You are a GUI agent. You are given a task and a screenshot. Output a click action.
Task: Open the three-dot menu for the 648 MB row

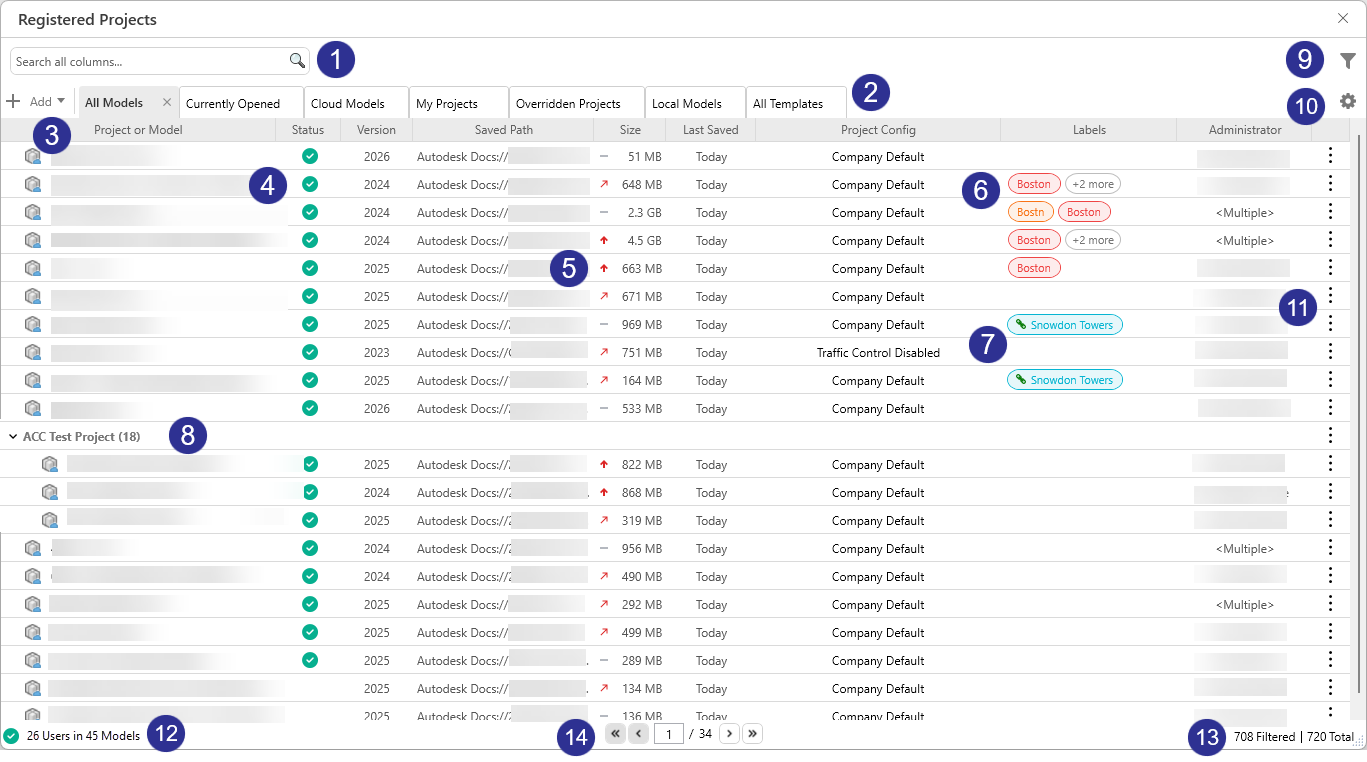(x=1330, y=183)
